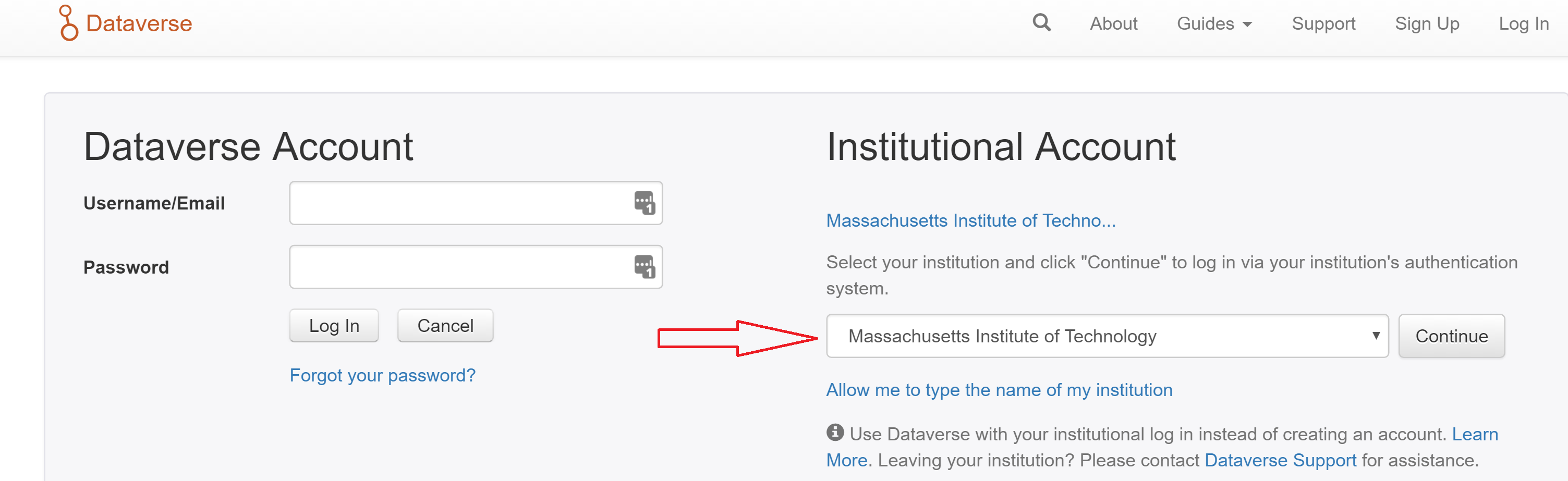Click Allow me to type institution name

(999, 390)
